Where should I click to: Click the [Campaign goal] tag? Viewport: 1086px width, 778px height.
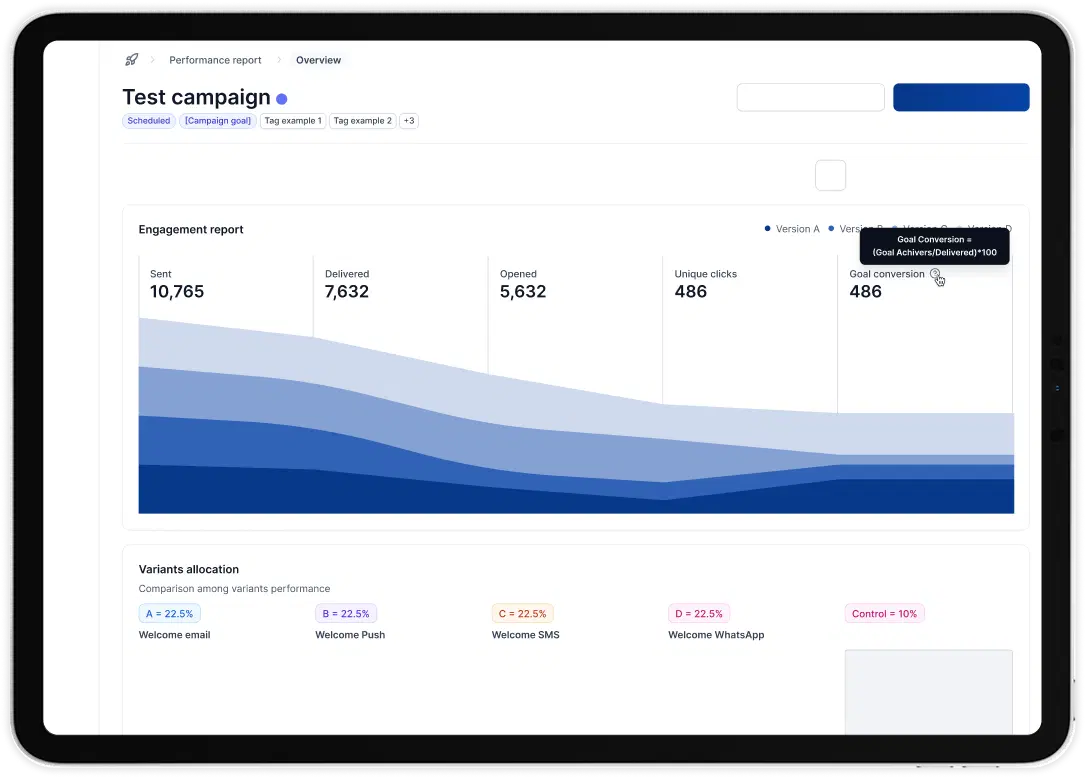coord(217,121)
